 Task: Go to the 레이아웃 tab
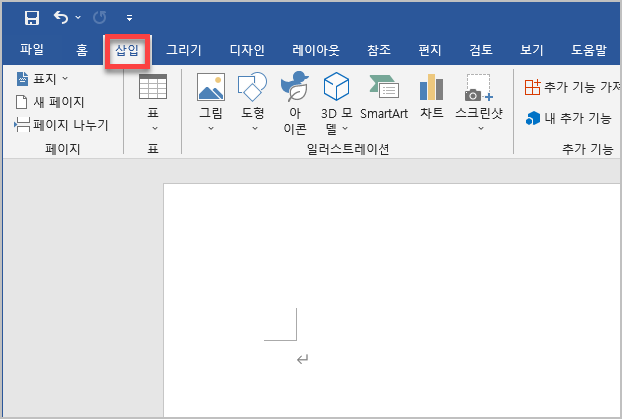(316, 50)
